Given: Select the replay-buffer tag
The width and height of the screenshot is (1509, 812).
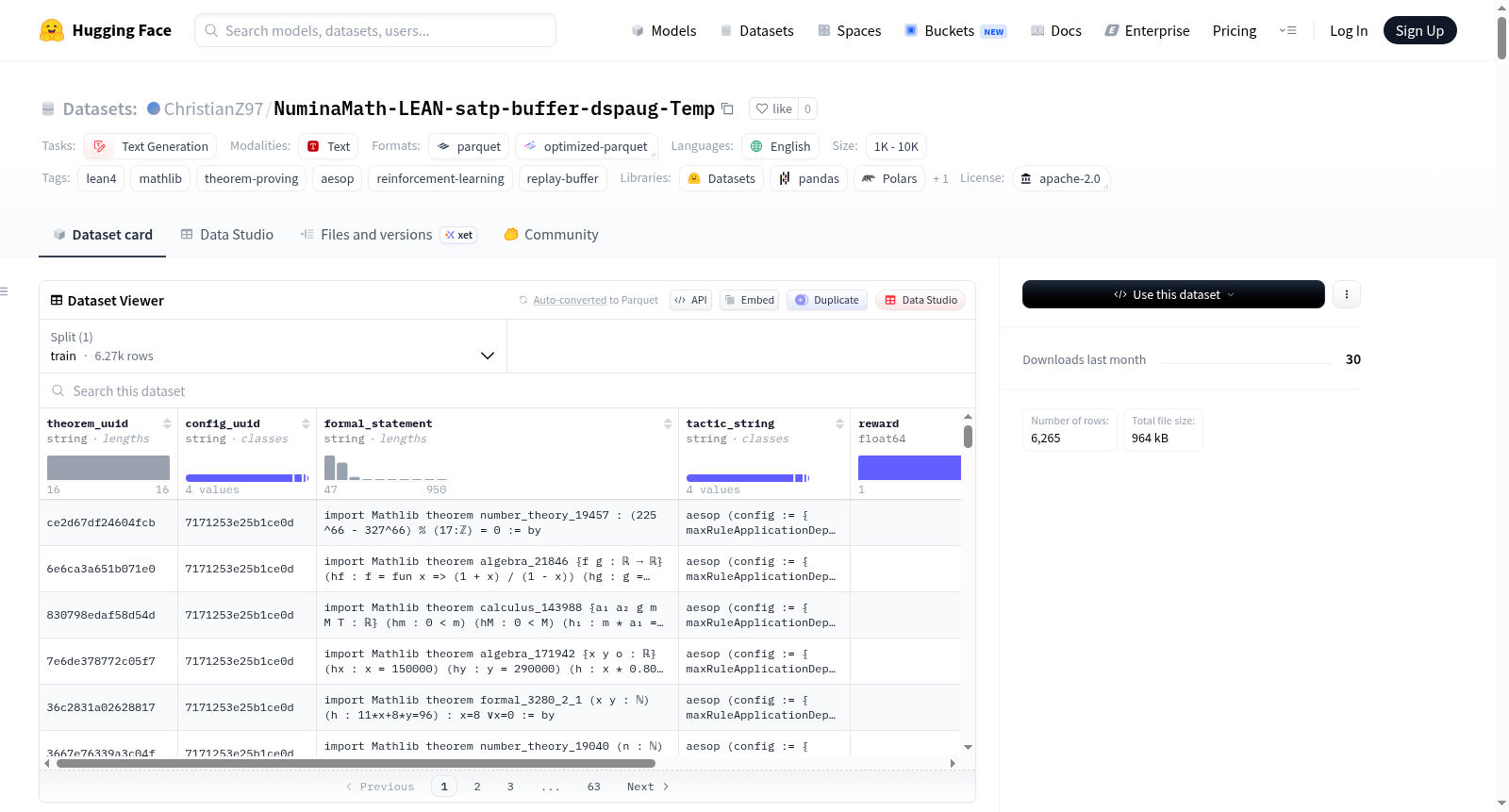Looking at the screenshot, I should [x=562, y=178].
